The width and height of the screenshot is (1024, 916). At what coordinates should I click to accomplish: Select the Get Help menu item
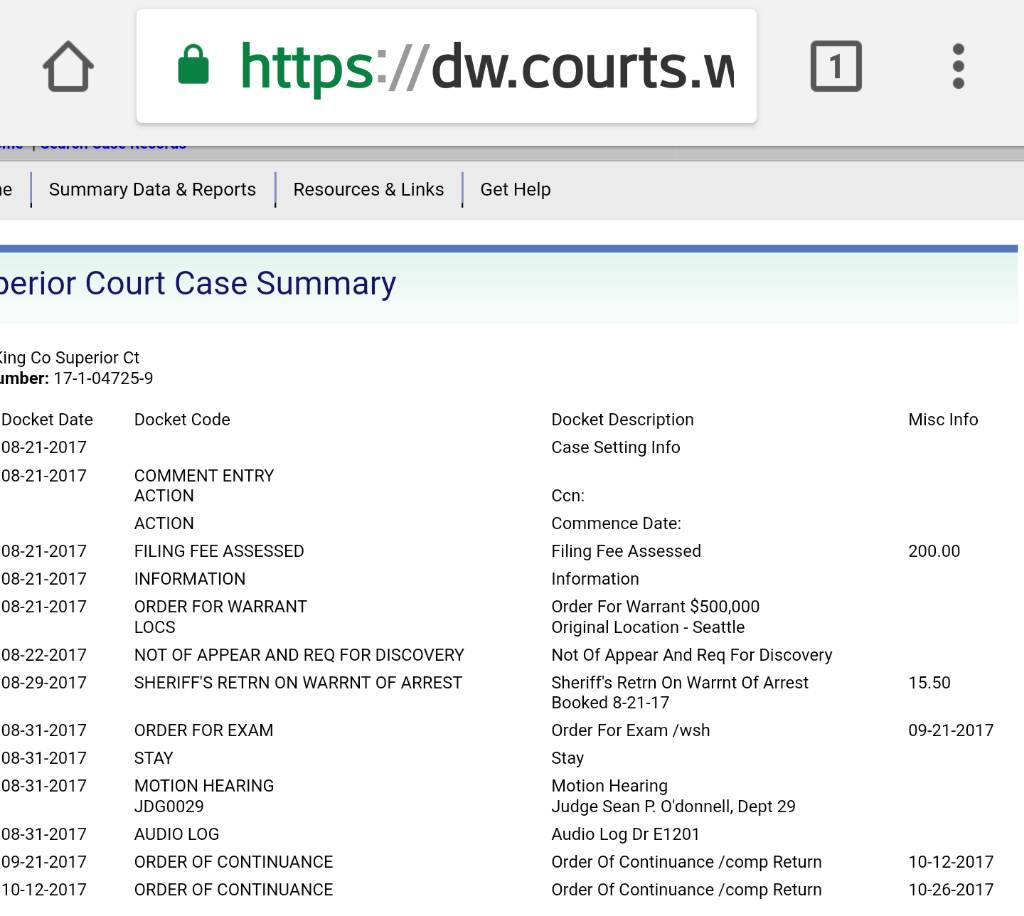(x=515, y=190)
